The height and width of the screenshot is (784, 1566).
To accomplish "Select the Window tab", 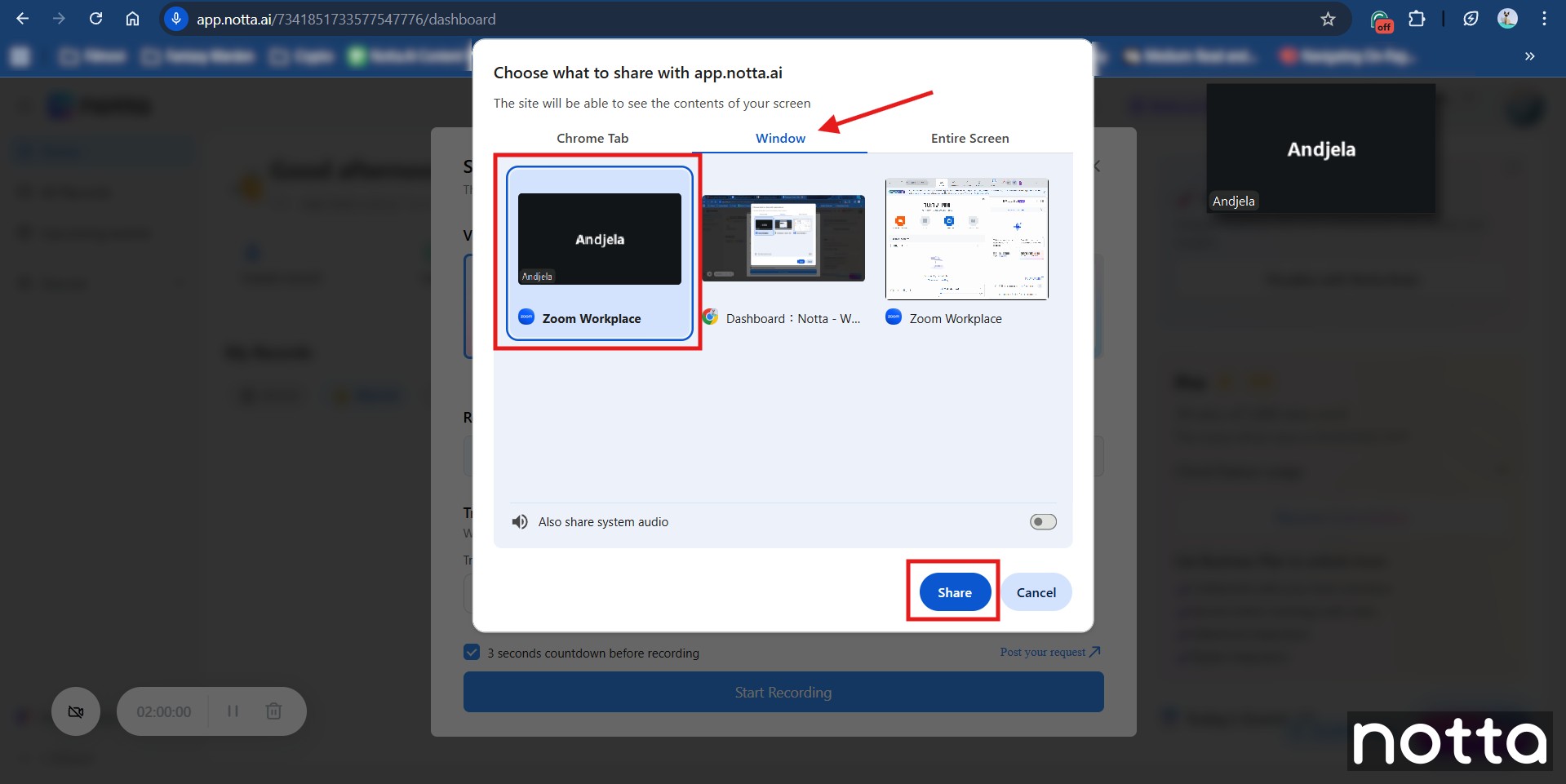I will (x=780, y=138).
